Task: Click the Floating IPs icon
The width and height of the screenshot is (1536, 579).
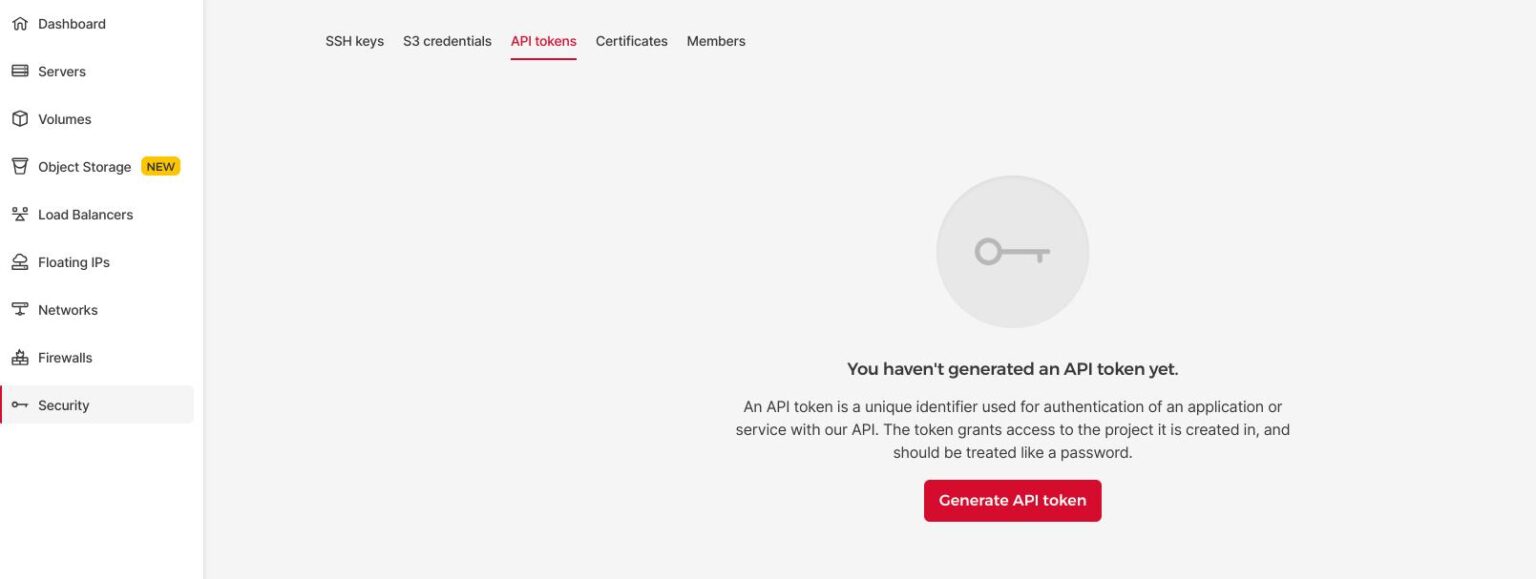Action: (x=20, y=261)
